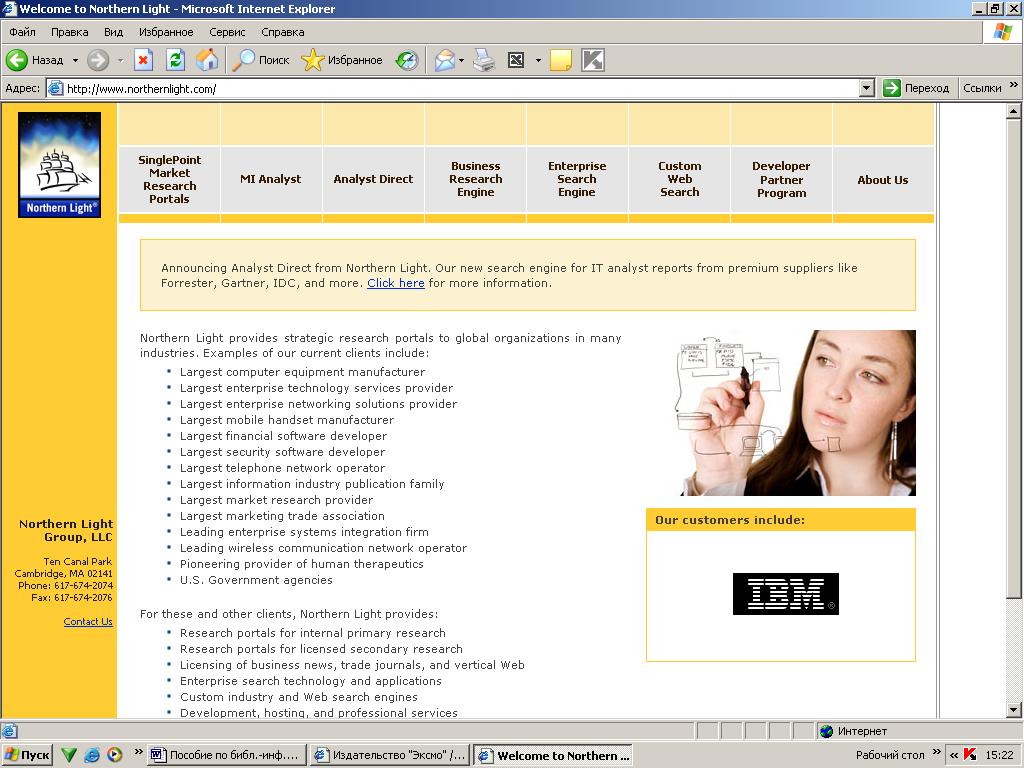Expand the Рабочий стол toolbar chevron

point(936,752)
